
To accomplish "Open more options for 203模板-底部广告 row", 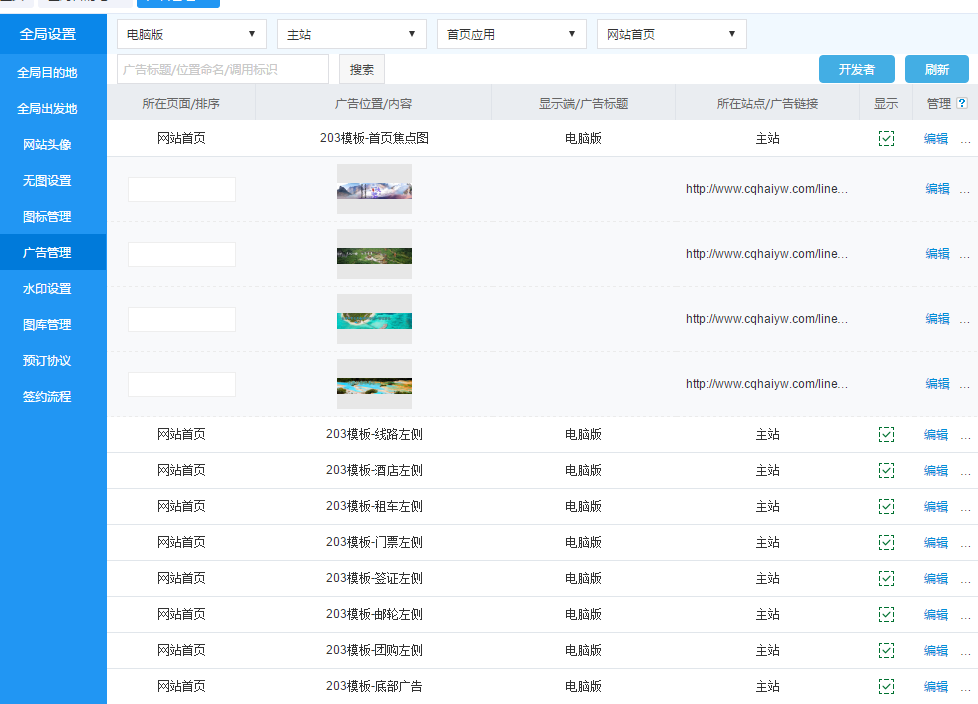I will [965, 687].
